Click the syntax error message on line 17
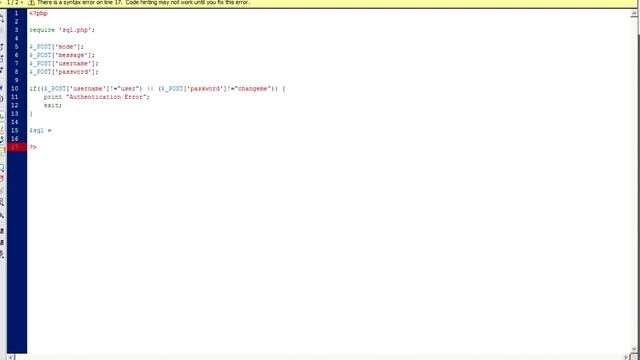 point(143,2)
